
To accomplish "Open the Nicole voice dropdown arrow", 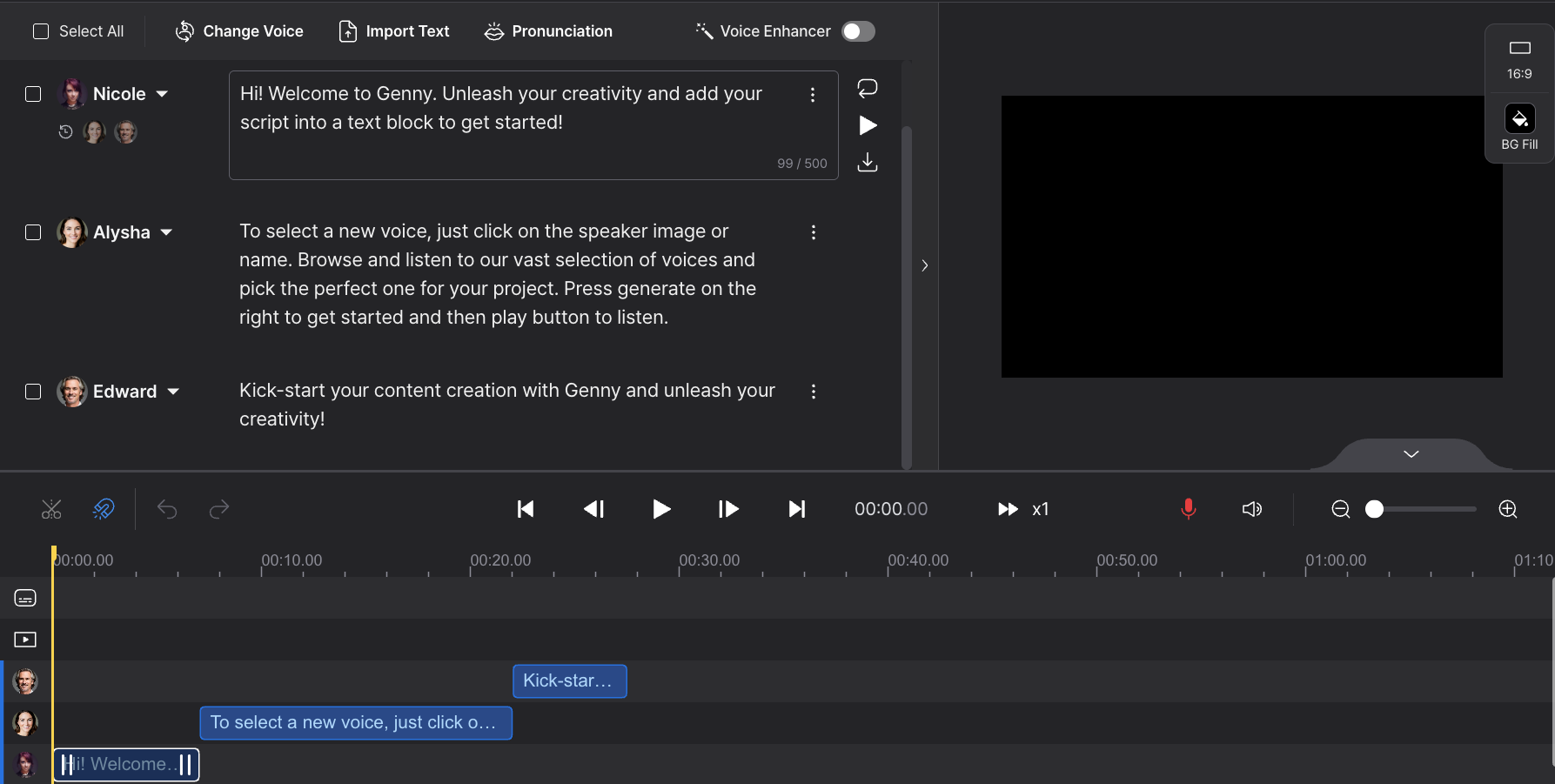I will point(162,94).
